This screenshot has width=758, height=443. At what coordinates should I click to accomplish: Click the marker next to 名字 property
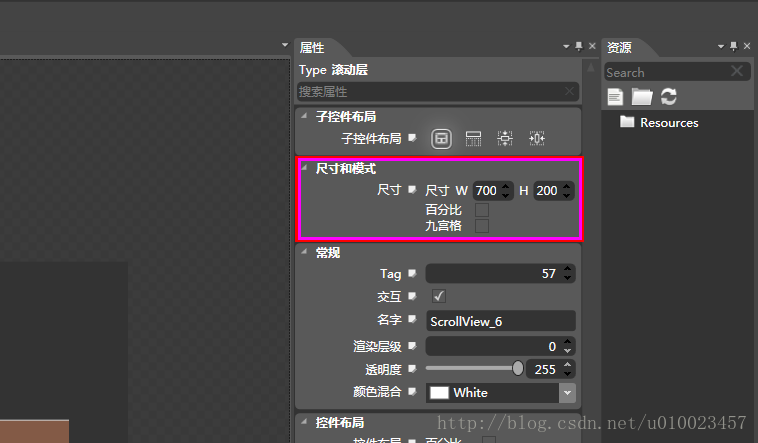[412, 319]
